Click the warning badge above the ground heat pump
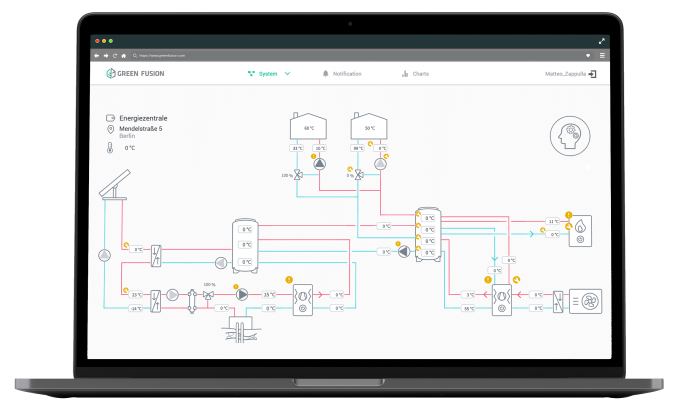The height and width of the screenshot is (417, 700). [x=290, y=279]
